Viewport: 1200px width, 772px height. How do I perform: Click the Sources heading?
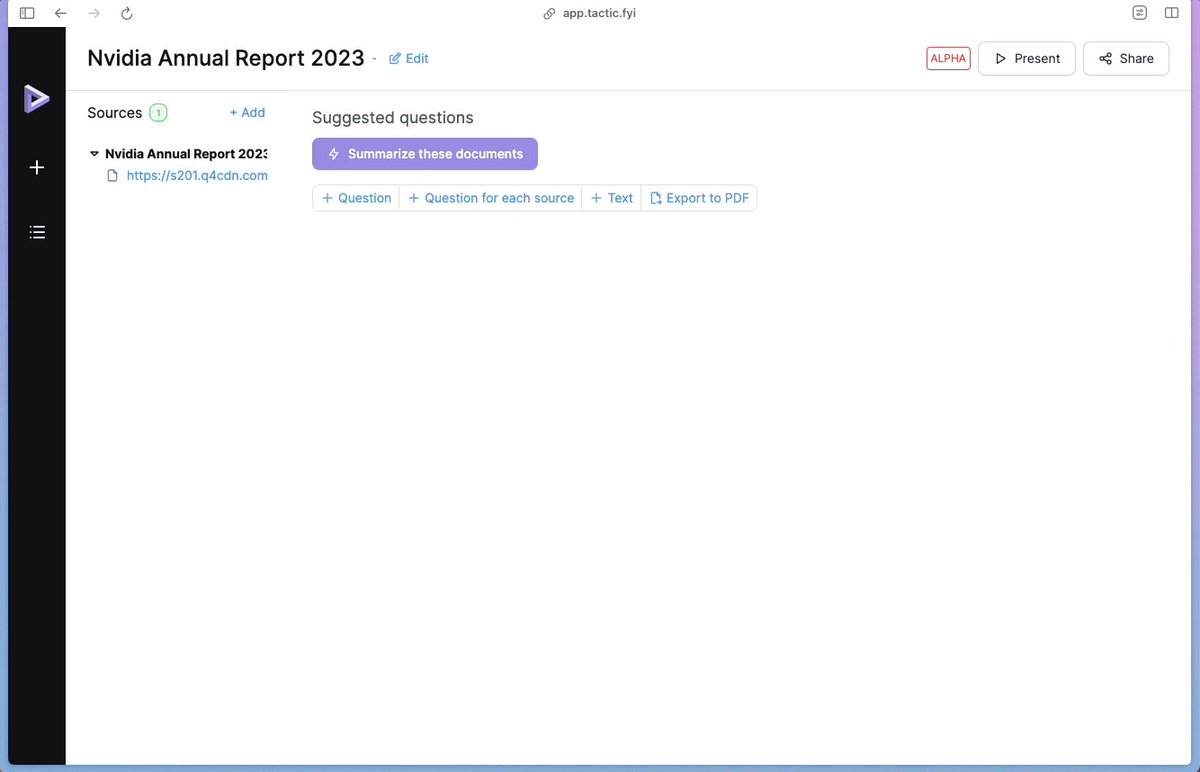point(115,113)
